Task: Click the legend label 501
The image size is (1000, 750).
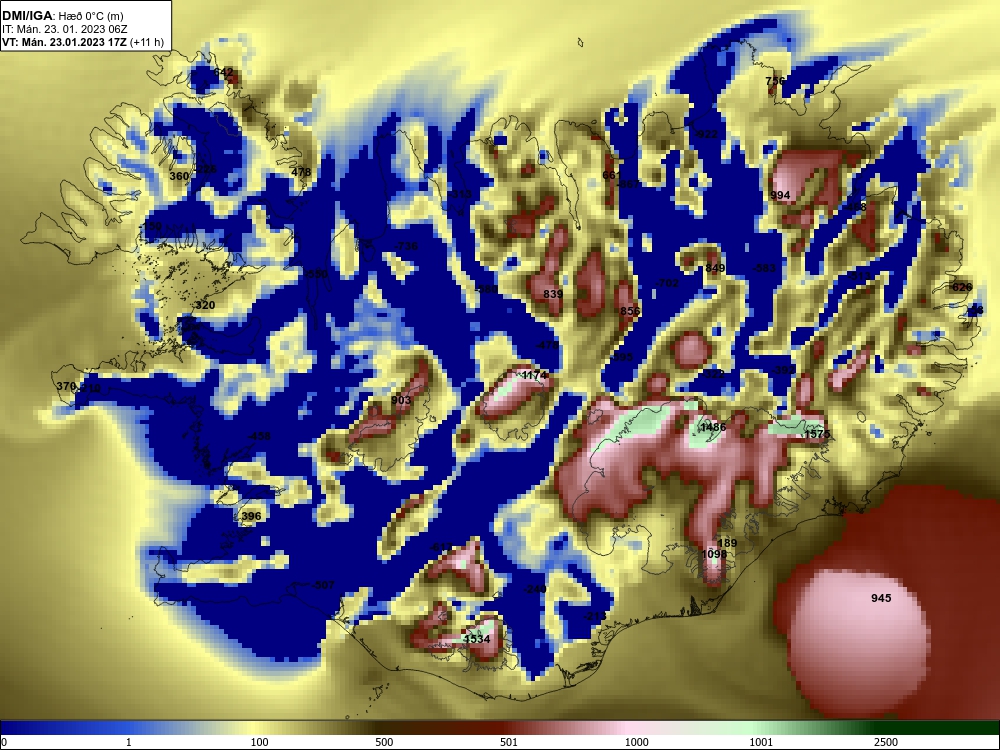Action: click(509, 742)
